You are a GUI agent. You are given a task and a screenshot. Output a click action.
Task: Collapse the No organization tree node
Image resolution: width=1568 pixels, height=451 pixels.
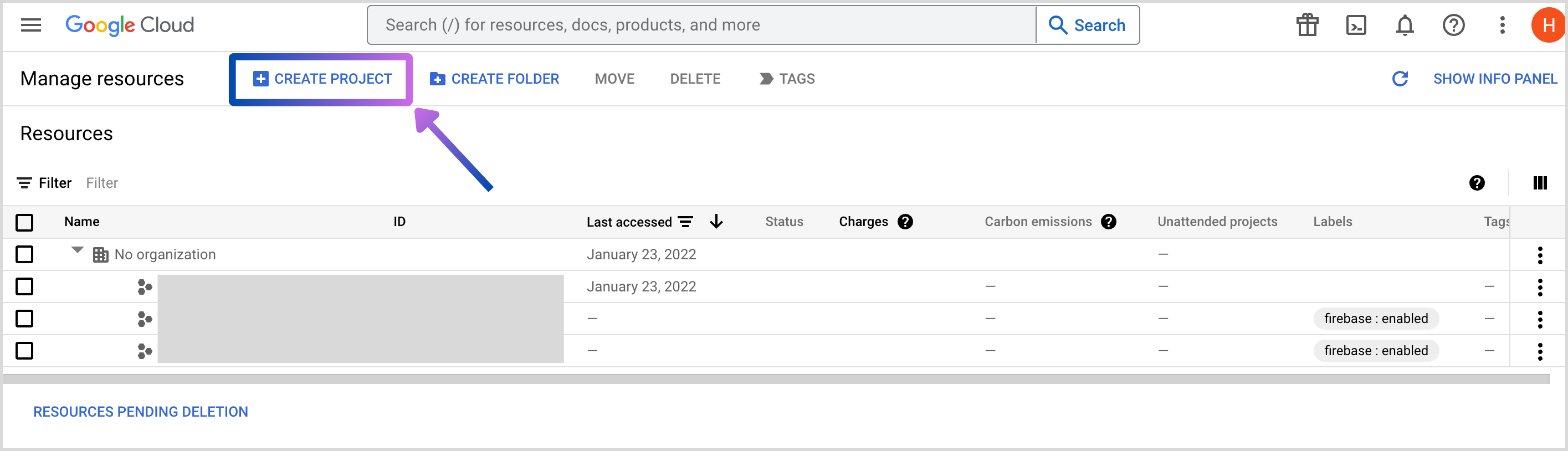78,249
